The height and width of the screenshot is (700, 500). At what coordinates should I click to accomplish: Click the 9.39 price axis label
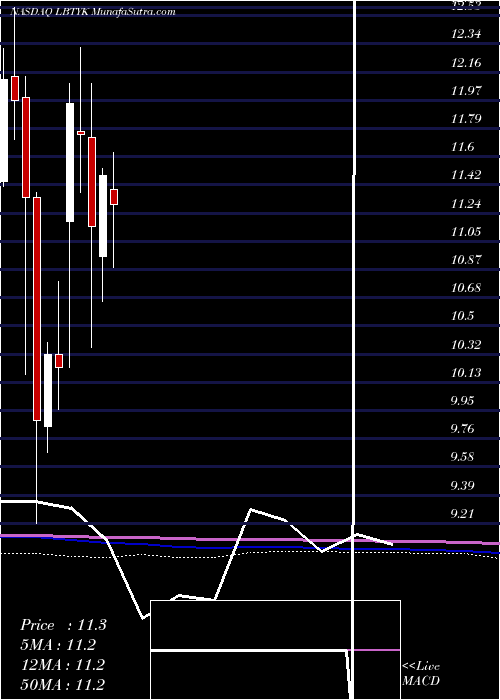pyautogui.click(x=462, y=486)
